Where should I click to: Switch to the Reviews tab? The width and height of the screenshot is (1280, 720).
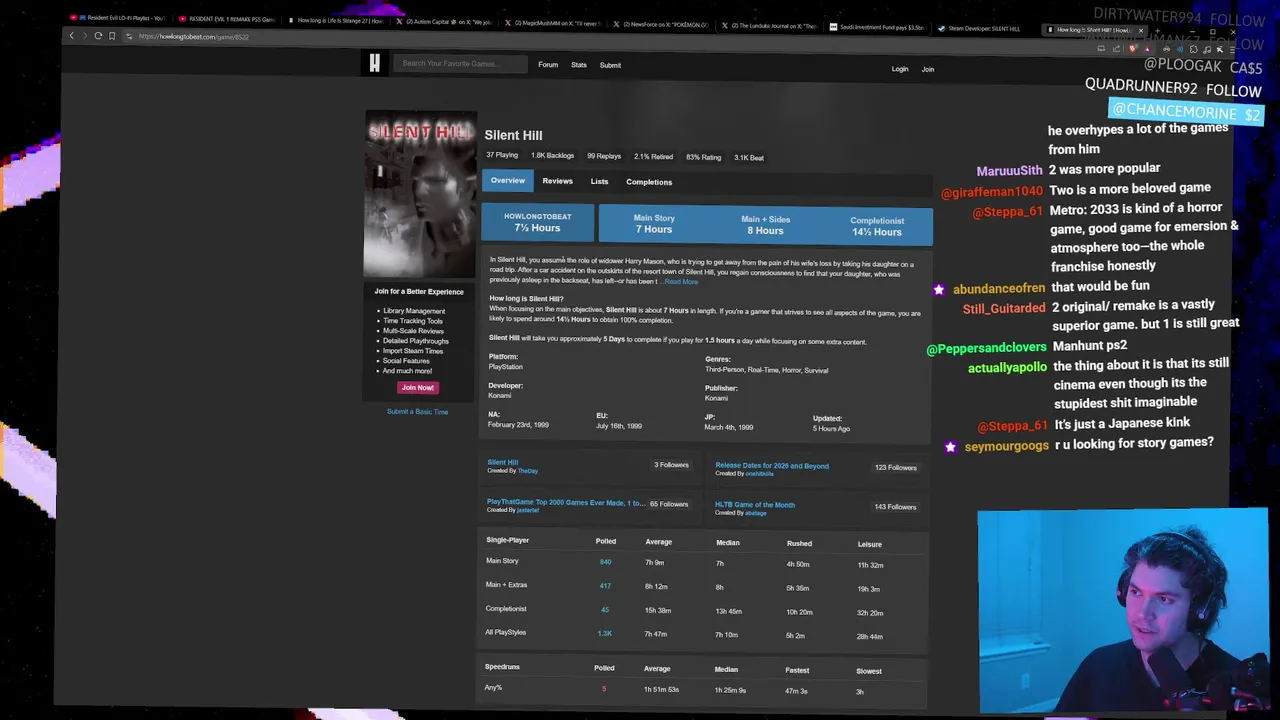click(x=558, y=181)
